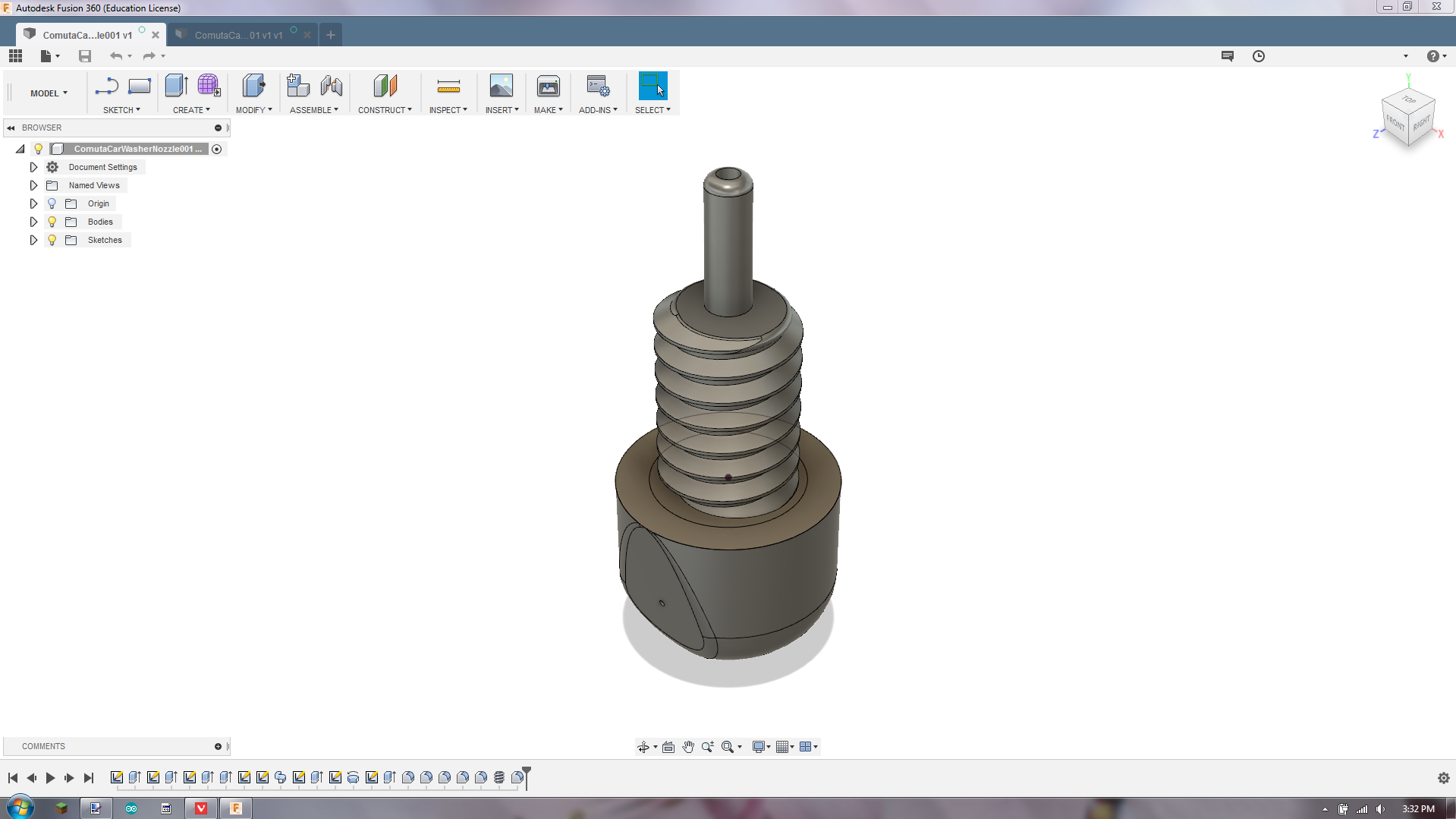This screenshot has width=1456, height=819.
Task: Redo the last undone action
Action: [149, 55]
